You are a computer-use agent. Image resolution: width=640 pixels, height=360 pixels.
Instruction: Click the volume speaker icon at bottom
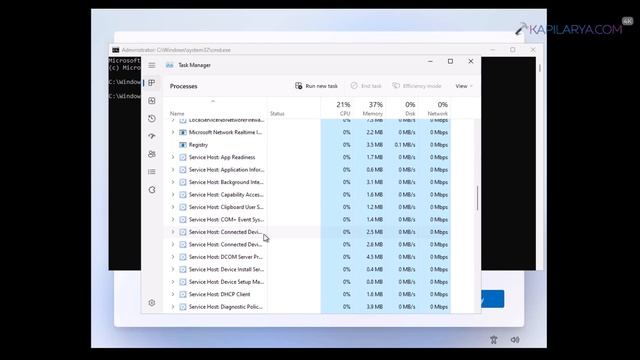pyautogui.click(x=515, y=340)
